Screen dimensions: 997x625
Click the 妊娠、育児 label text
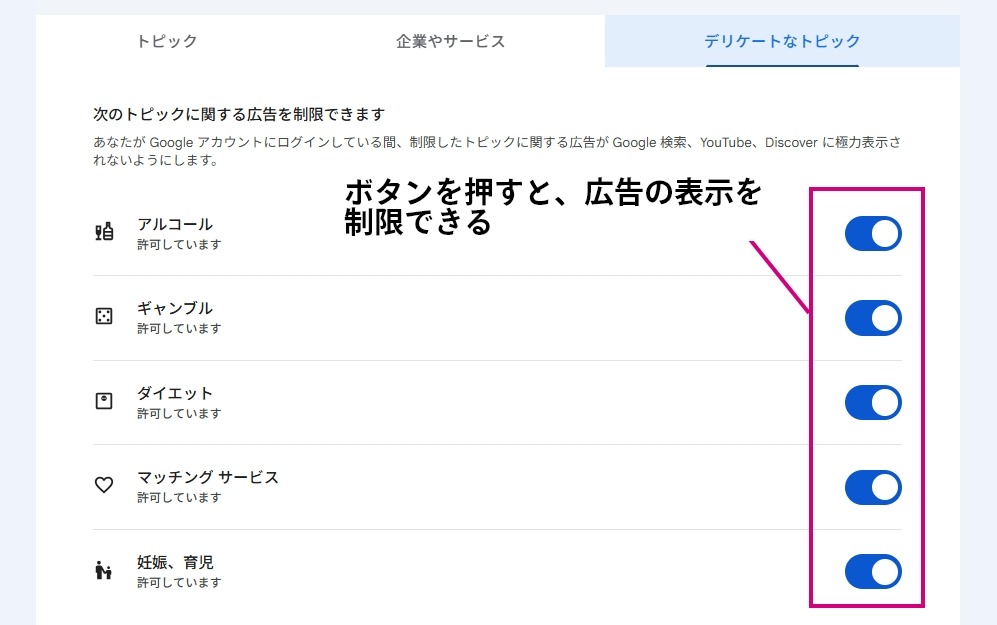click(x=175, y=562)
